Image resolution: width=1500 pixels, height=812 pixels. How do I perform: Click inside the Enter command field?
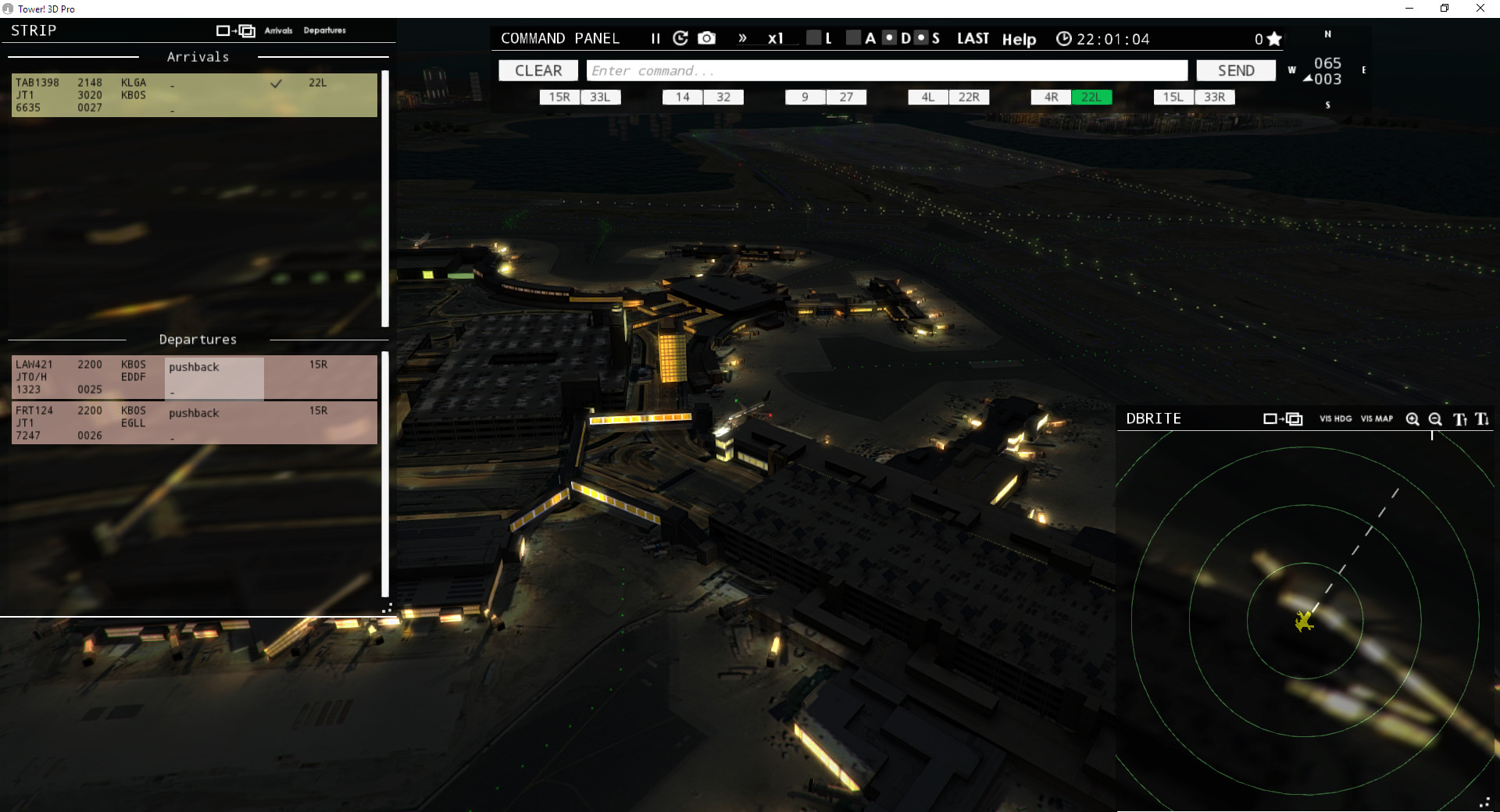[x=887, y=70]
